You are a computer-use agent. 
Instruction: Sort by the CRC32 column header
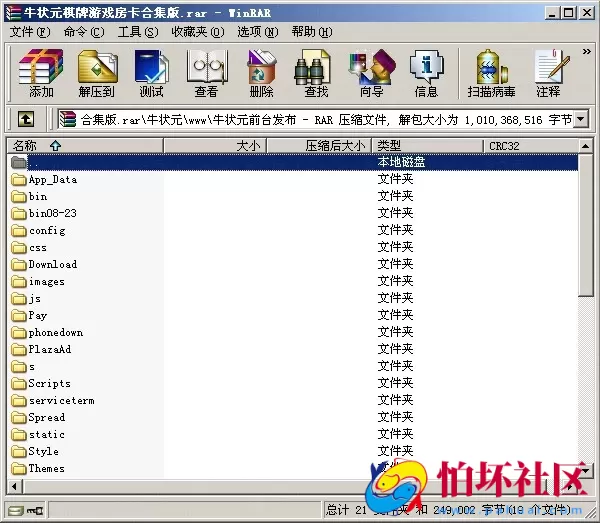tap(531, 146)
